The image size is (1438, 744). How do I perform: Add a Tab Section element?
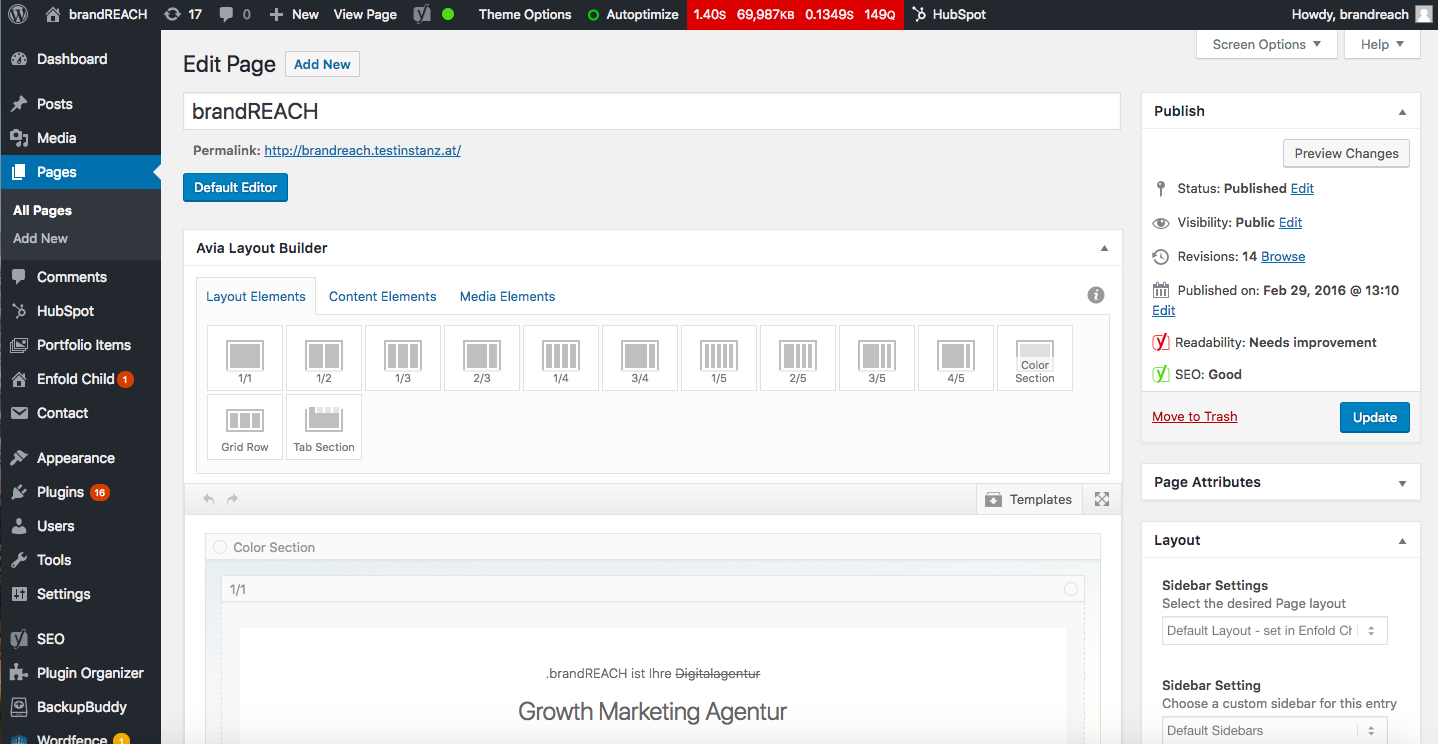pyautogui.click(x=324, y=427)
